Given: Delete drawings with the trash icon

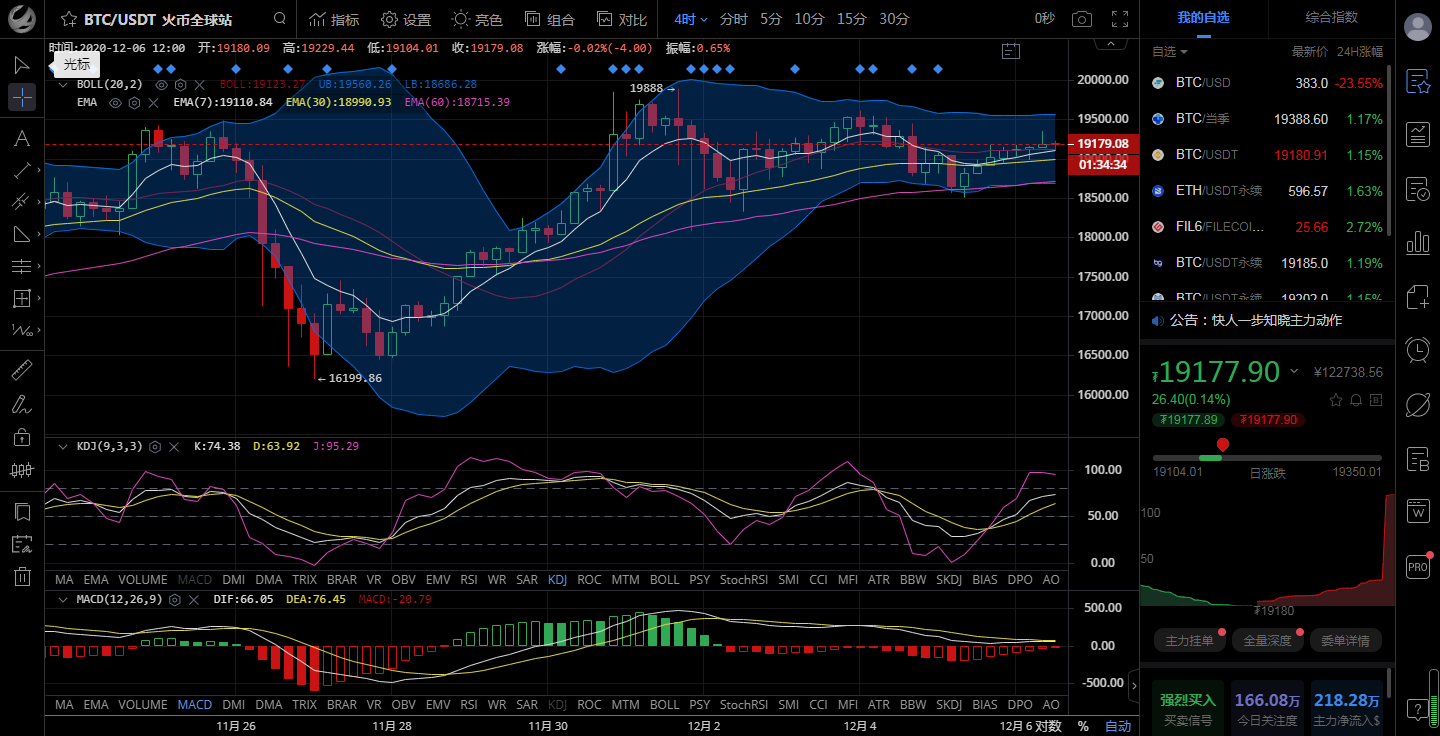Looking at the screenshot, I should 21,576.
